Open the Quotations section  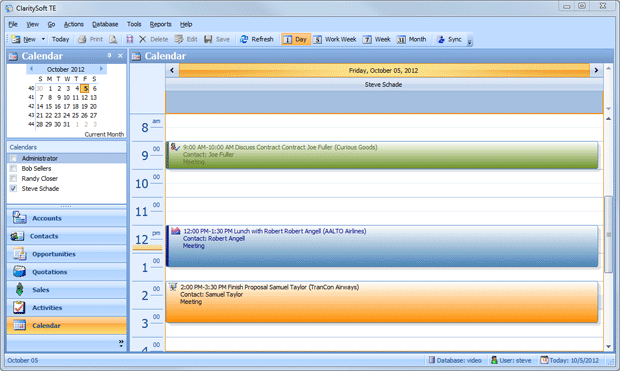[x=66, y=272]
